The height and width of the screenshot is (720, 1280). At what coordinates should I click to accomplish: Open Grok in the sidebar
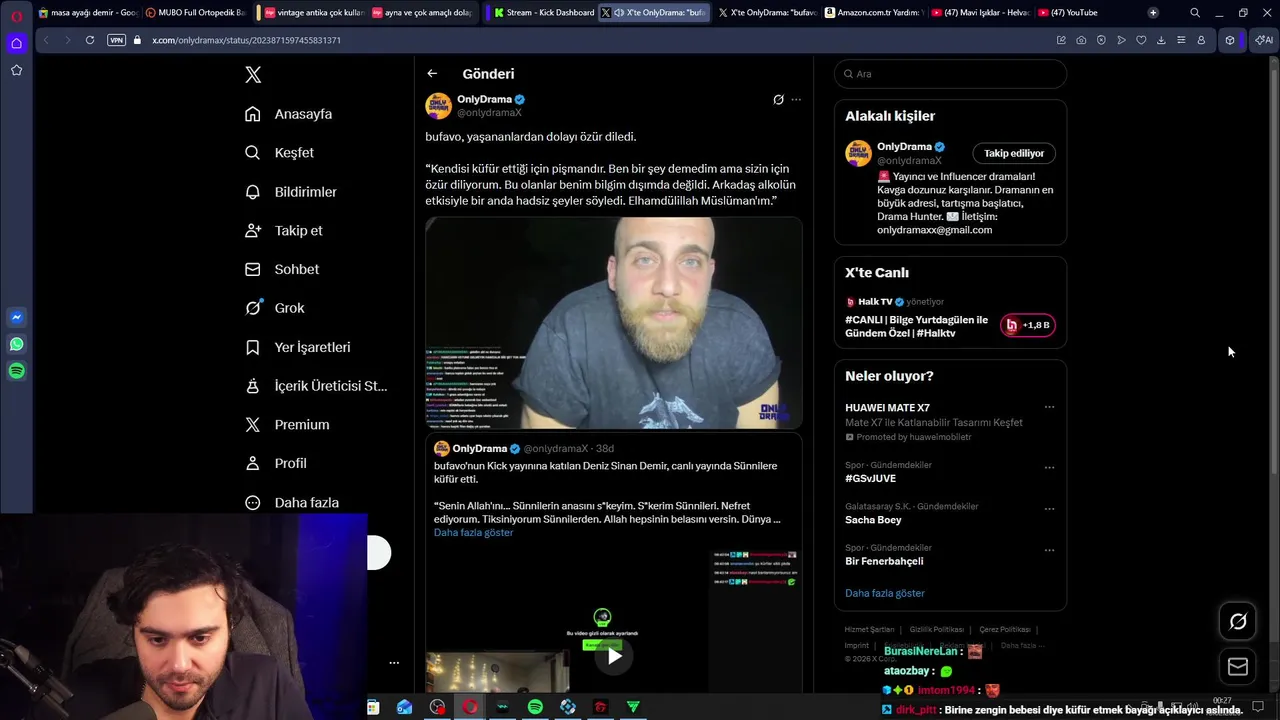tap(274, 308)
